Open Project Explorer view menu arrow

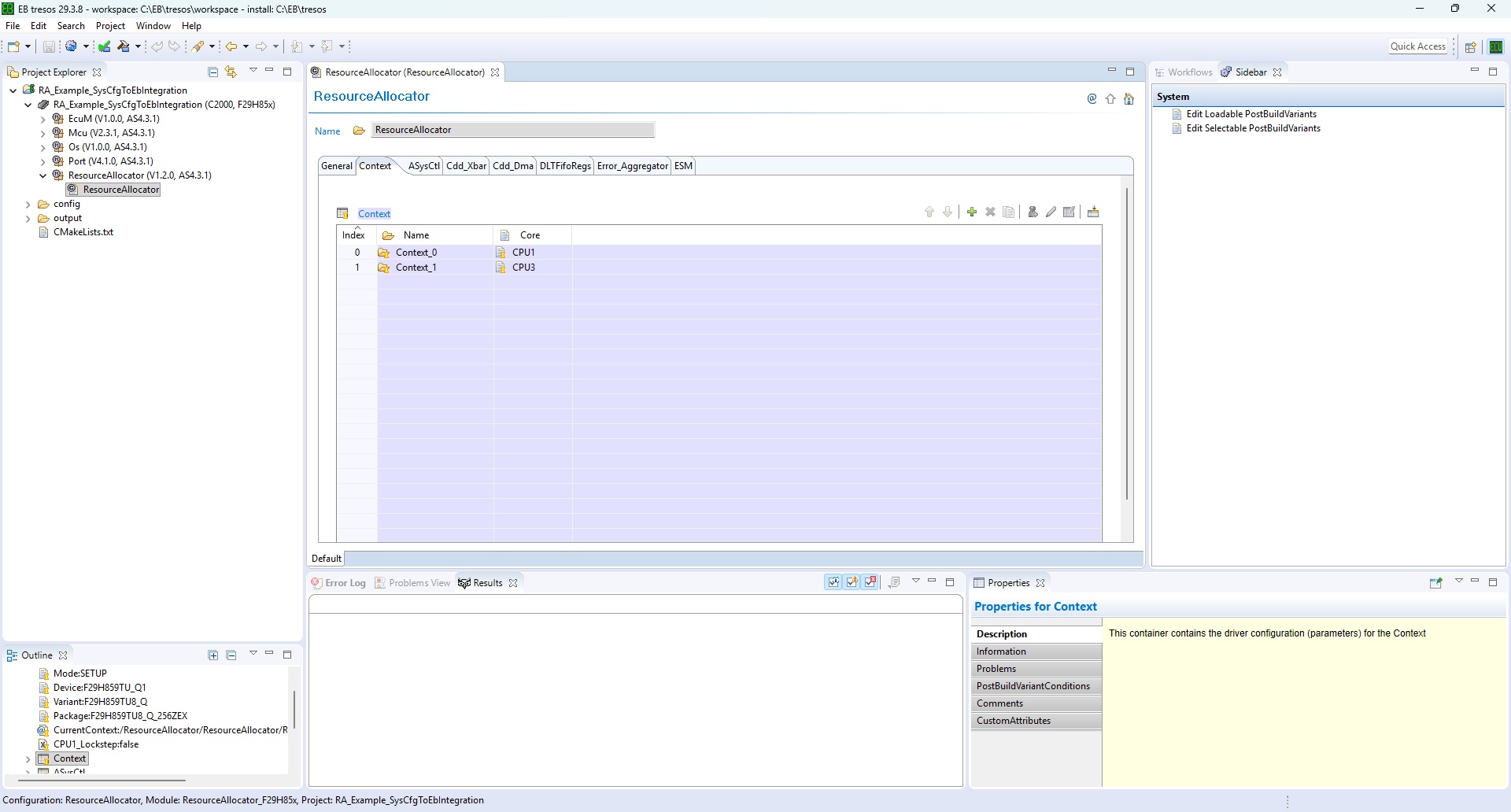[x=253, y=71]
